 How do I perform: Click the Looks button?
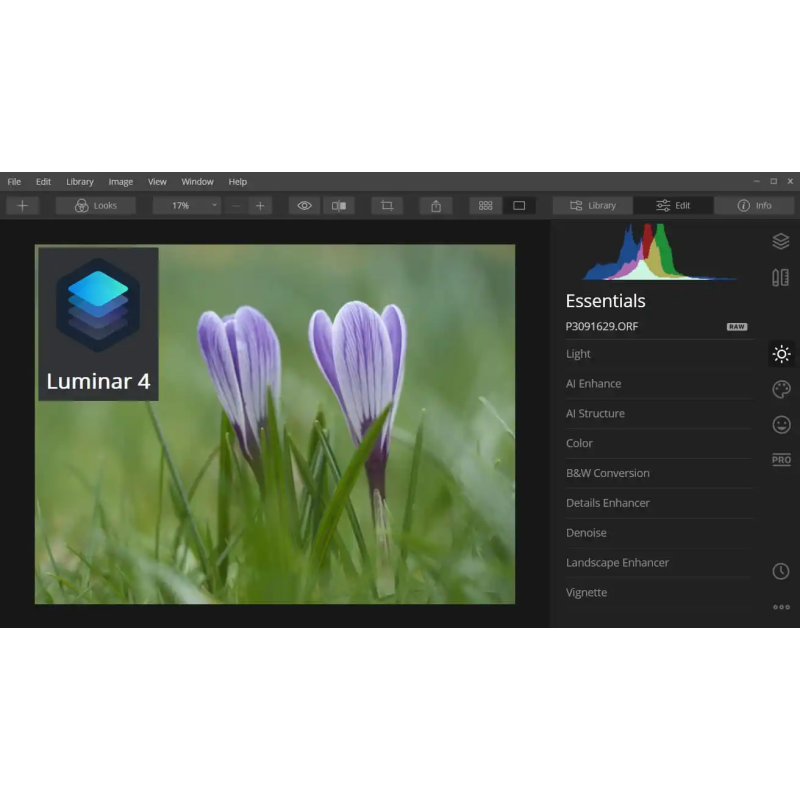(96, 205)
